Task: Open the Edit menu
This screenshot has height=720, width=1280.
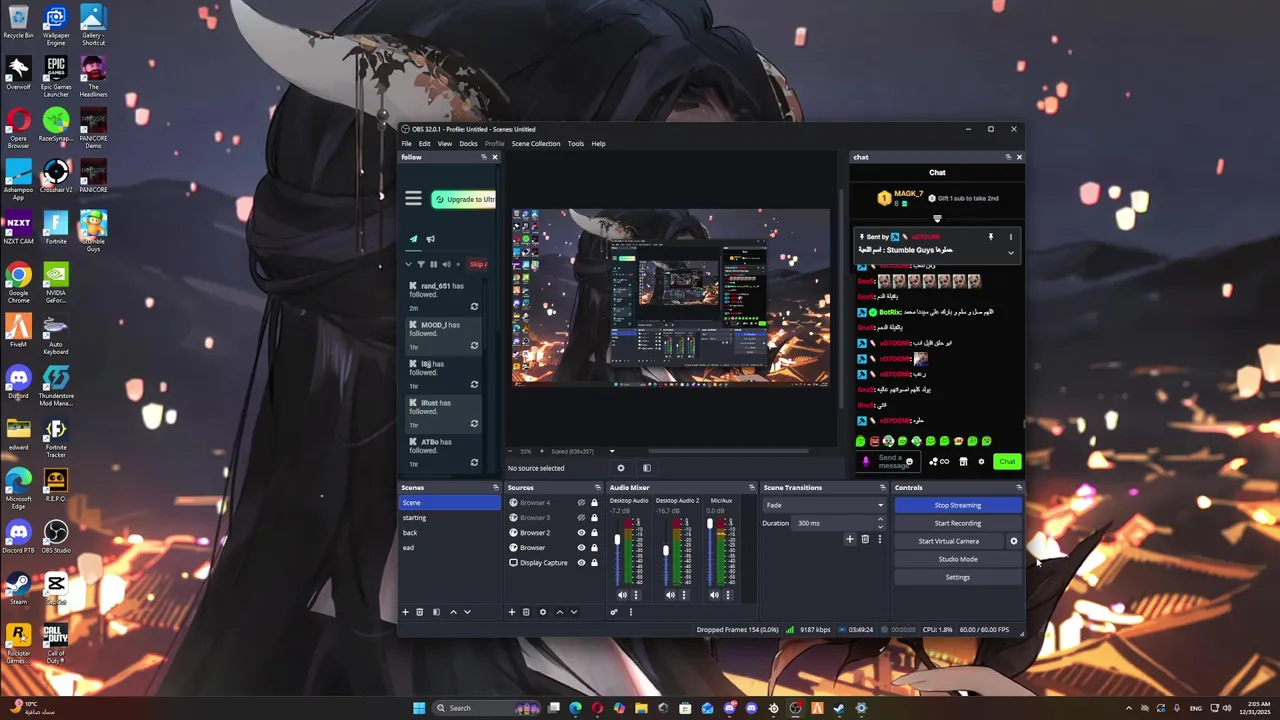Action: pyautogui.click(x=424, y=144)
